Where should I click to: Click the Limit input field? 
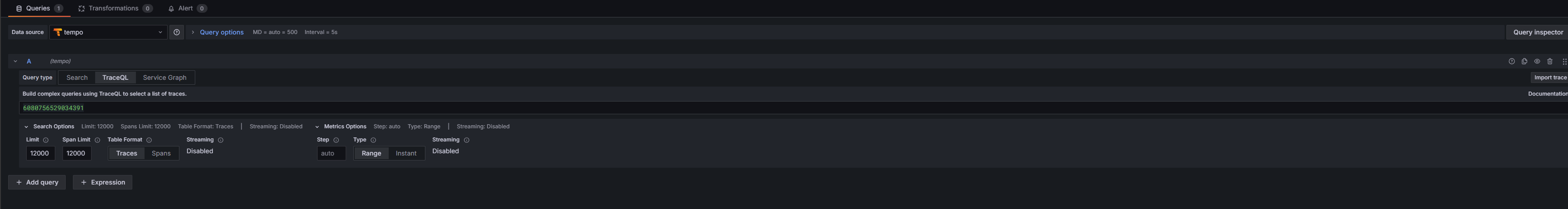(40, 154)
